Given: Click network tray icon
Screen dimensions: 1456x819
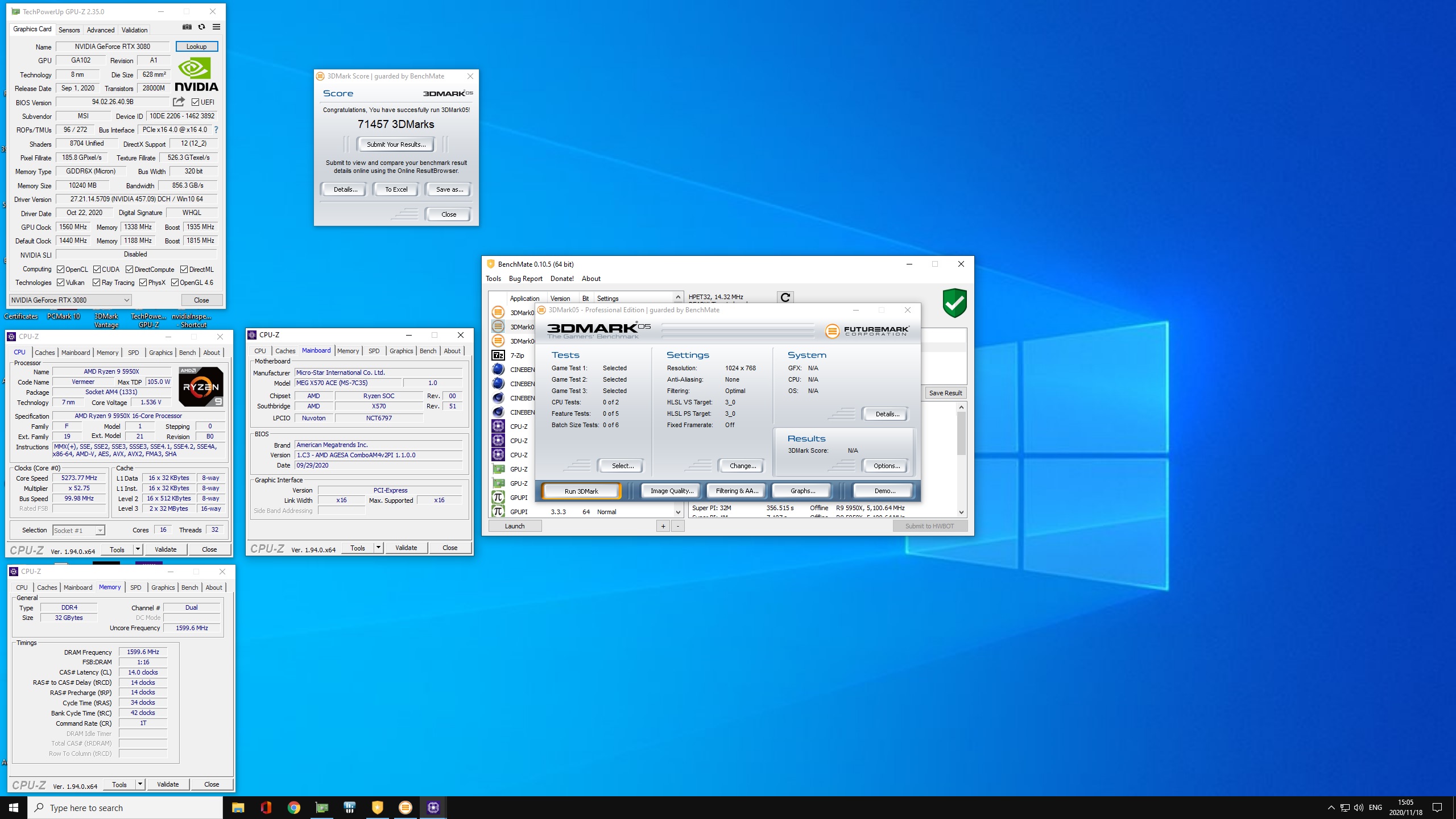Looking at the screenshot, I should click(x=1345, y=808).
